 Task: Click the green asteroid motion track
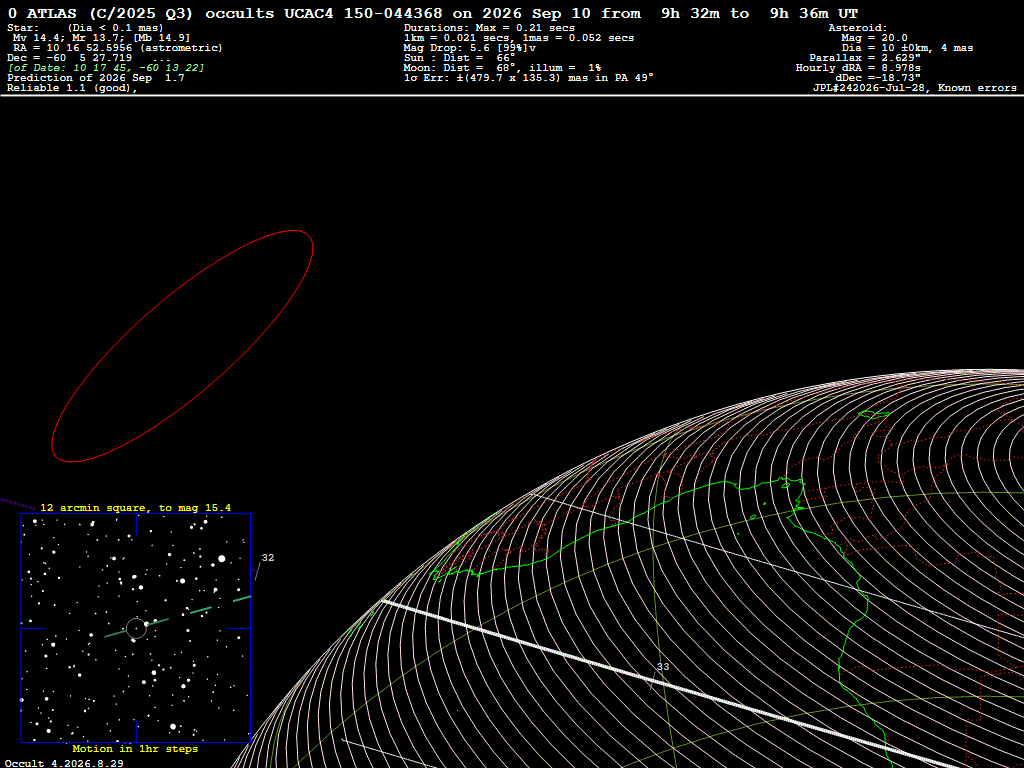[x=178, y=615]
